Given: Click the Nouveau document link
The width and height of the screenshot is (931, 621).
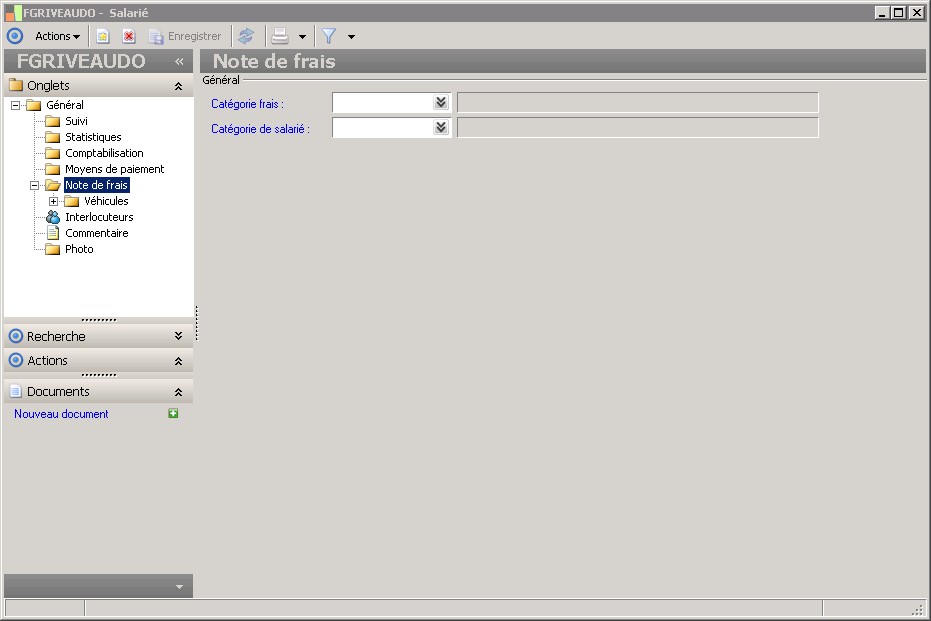Looking at the screenshot, I should 61,414.
